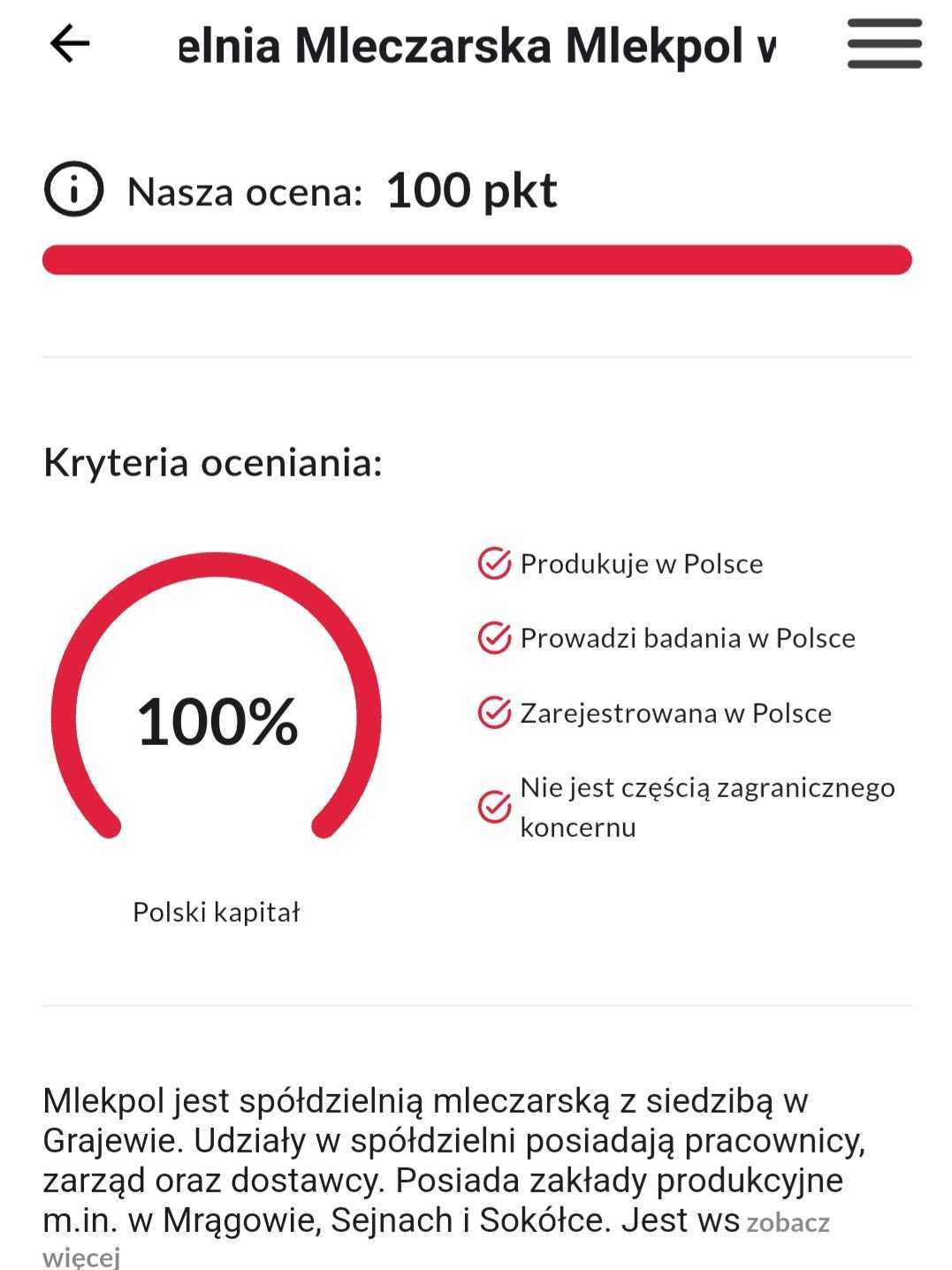Expand details for Polski kapitał
The width and height of the screenshot is (952, 1270).
217,910
